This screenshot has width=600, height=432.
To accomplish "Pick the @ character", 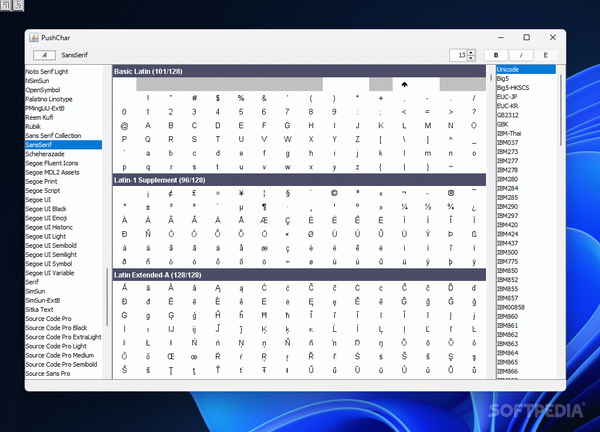I will point(124,126).
